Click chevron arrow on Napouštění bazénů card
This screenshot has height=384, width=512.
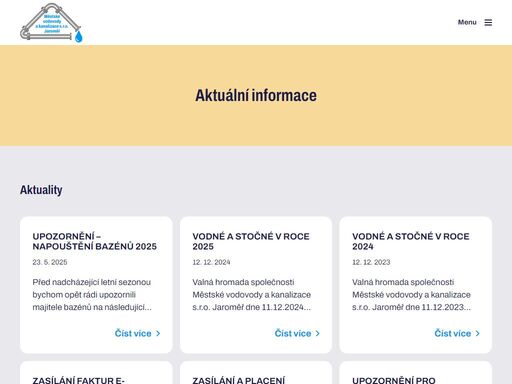point(158,333)
